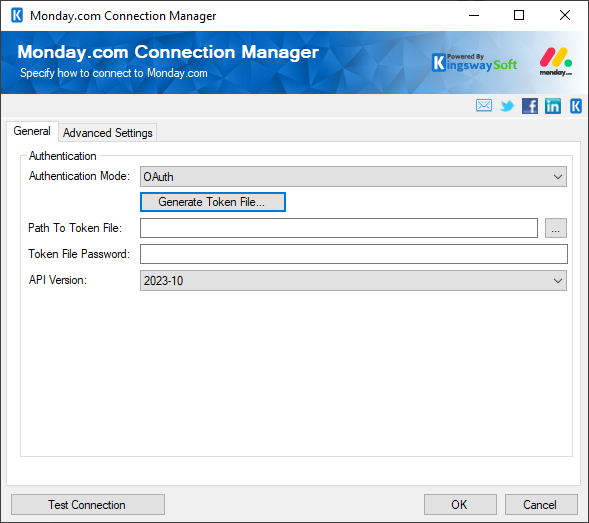The width and height of the screenshot is (589, 523).
Task: Focus the Path To Token File field
Action: click(339, 228)
